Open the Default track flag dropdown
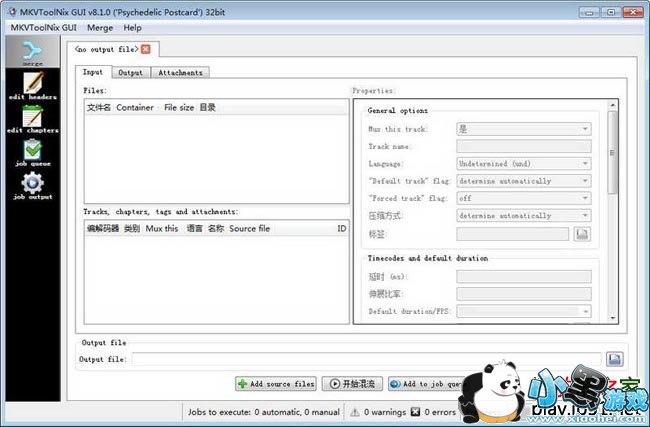The width and height of the screenshot is (650, 427). 524,181
